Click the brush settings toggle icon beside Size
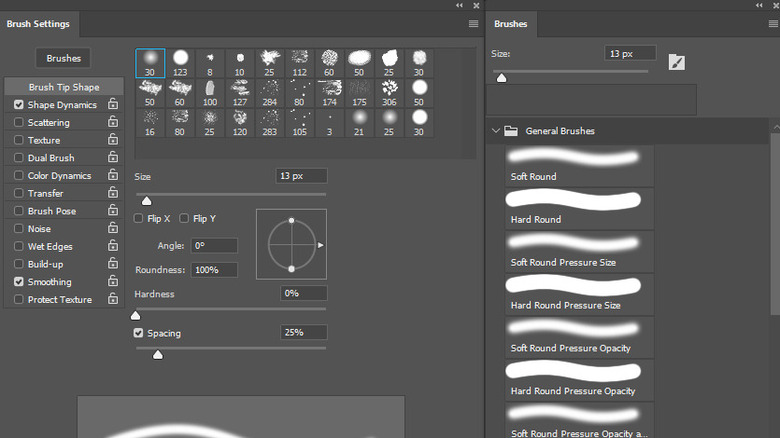The width and height of the screenshot is (780, 438). [x=677, y=63]
